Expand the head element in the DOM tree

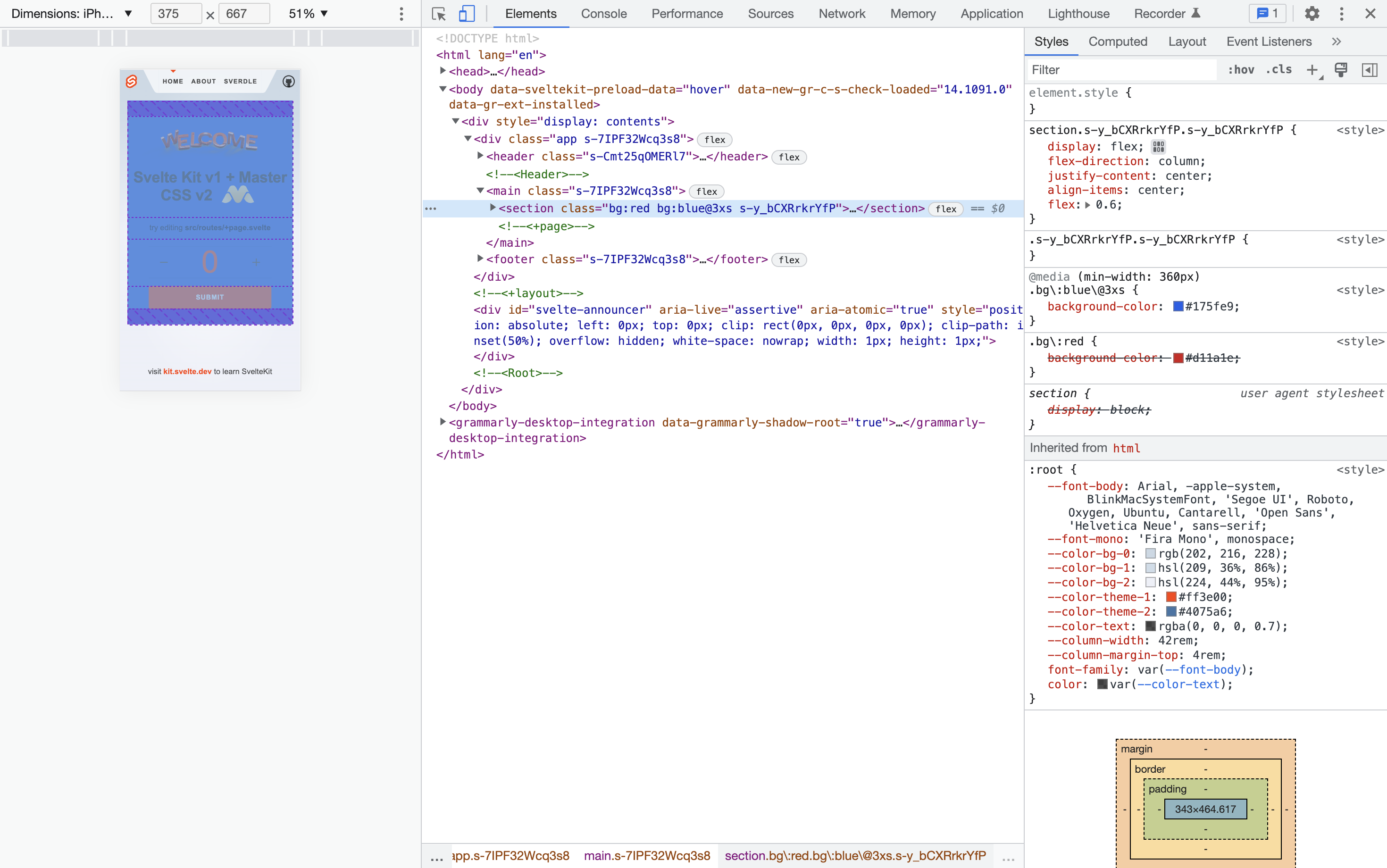tap(442, 71)
